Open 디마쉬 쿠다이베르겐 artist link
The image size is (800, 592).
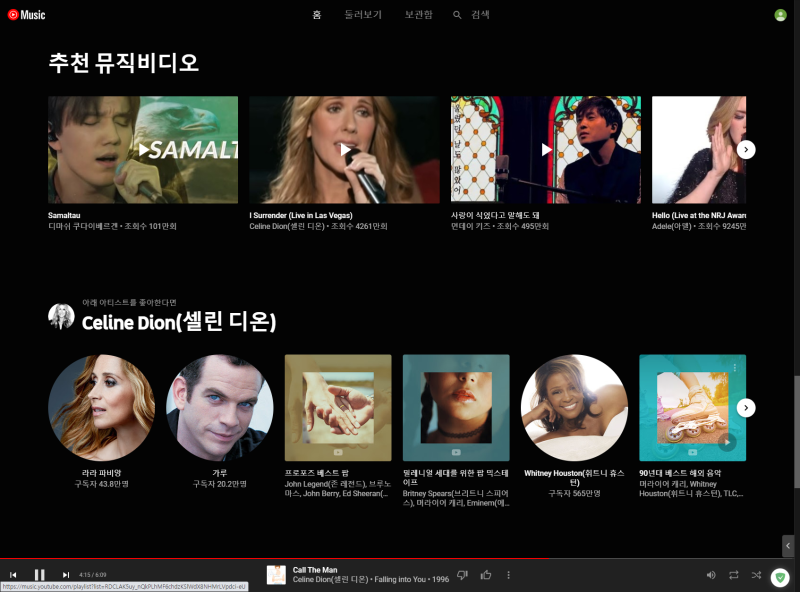(x=83, y=226)
